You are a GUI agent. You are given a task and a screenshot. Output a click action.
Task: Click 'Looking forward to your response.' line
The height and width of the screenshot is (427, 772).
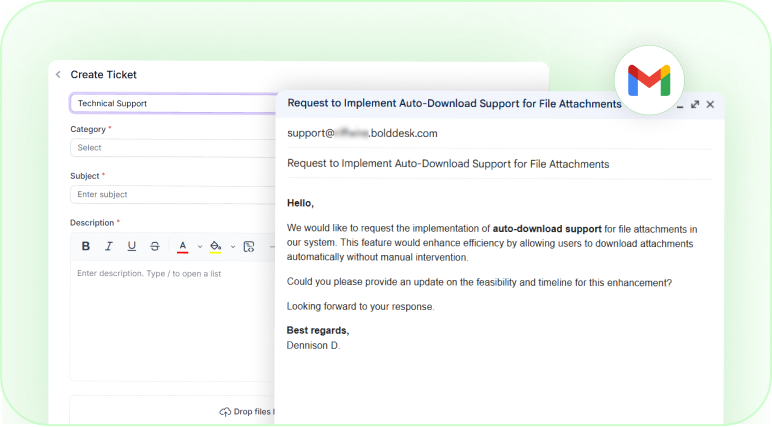coord(360,306)
